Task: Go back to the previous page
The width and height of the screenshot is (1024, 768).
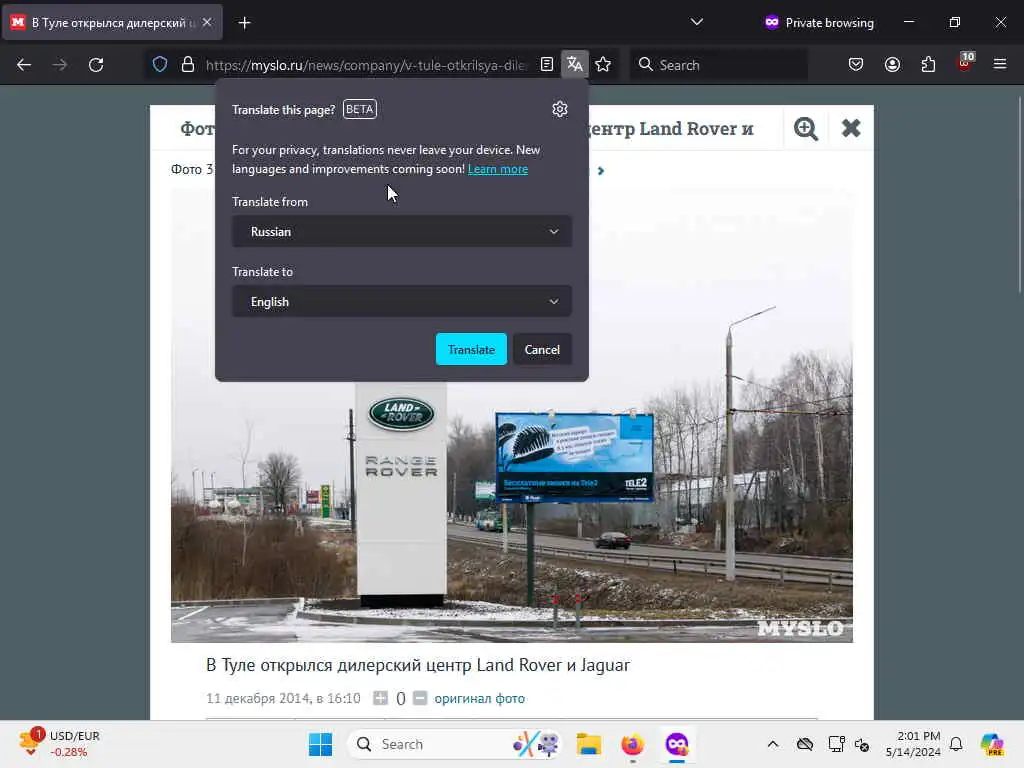Action: 24,65
